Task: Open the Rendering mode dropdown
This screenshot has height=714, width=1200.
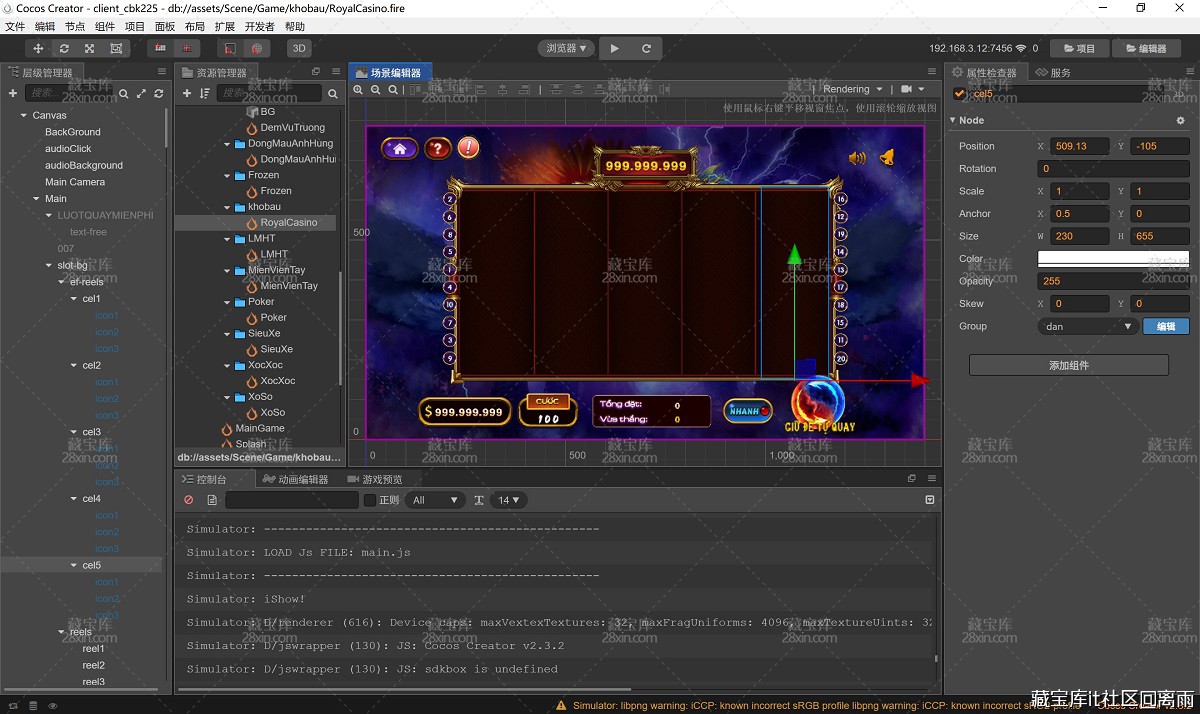Action: (852, 89)
